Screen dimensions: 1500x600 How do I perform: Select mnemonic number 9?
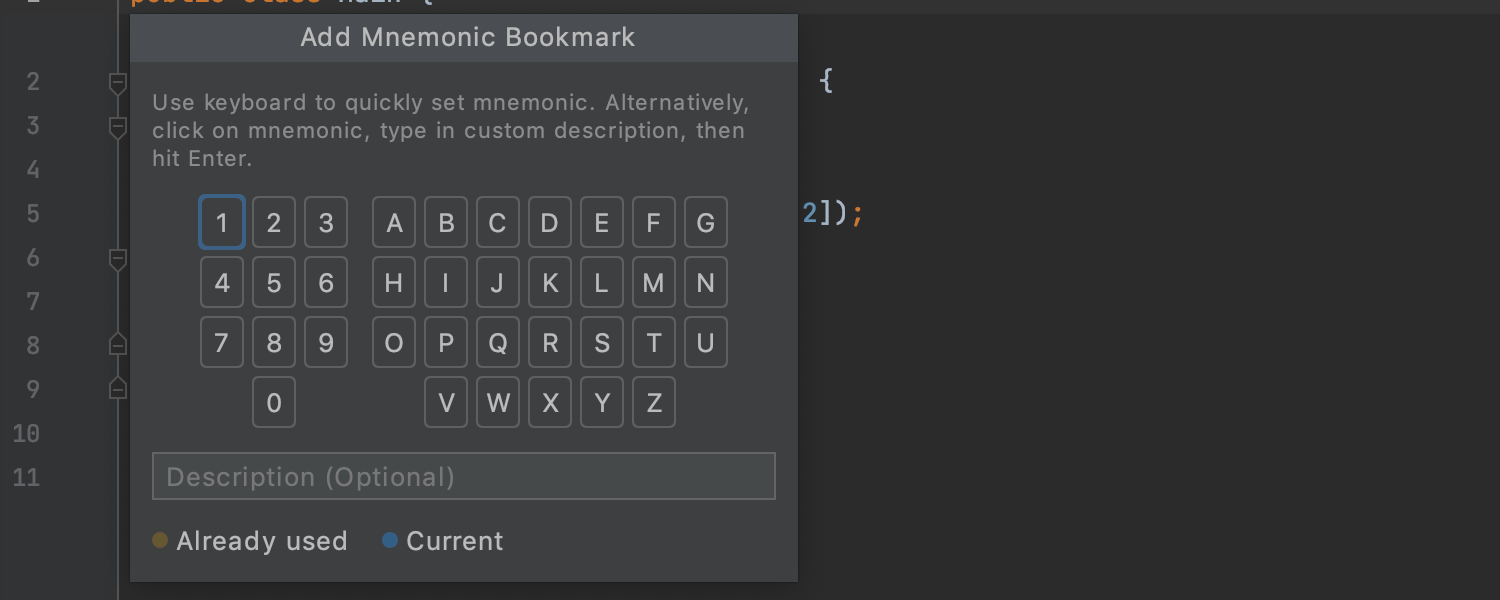(x=326, y=343)
